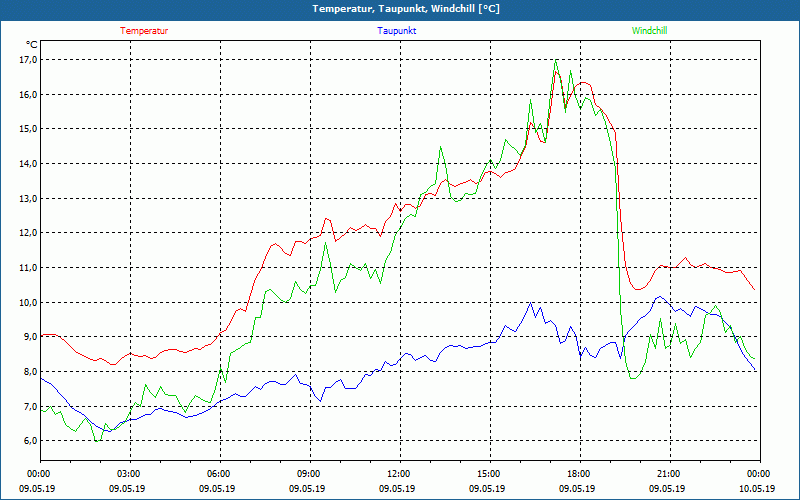Click the 14,0 y-axis value

pos(29,164)
